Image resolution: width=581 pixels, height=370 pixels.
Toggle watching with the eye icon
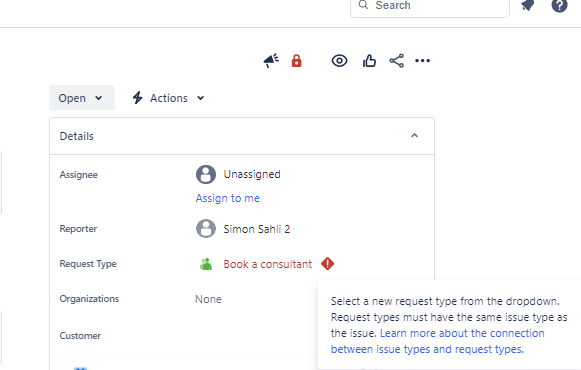[x=339, y=61]
